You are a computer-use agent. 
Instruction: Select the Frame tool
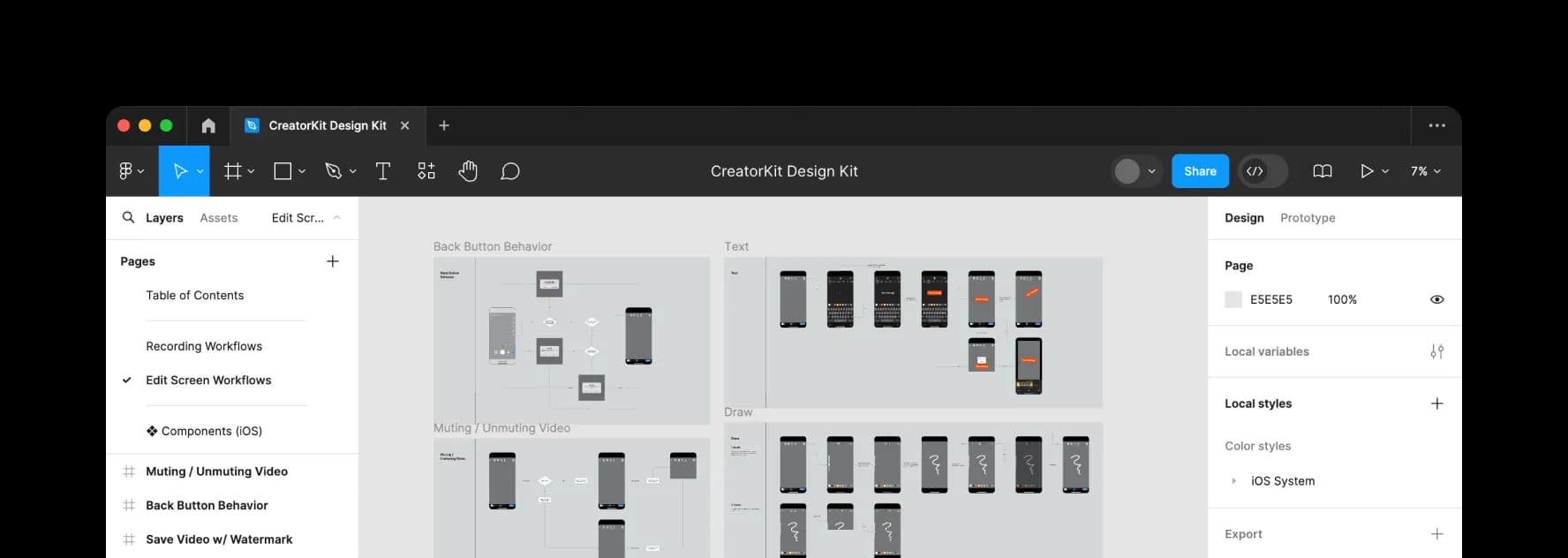(x=233, y=171)
